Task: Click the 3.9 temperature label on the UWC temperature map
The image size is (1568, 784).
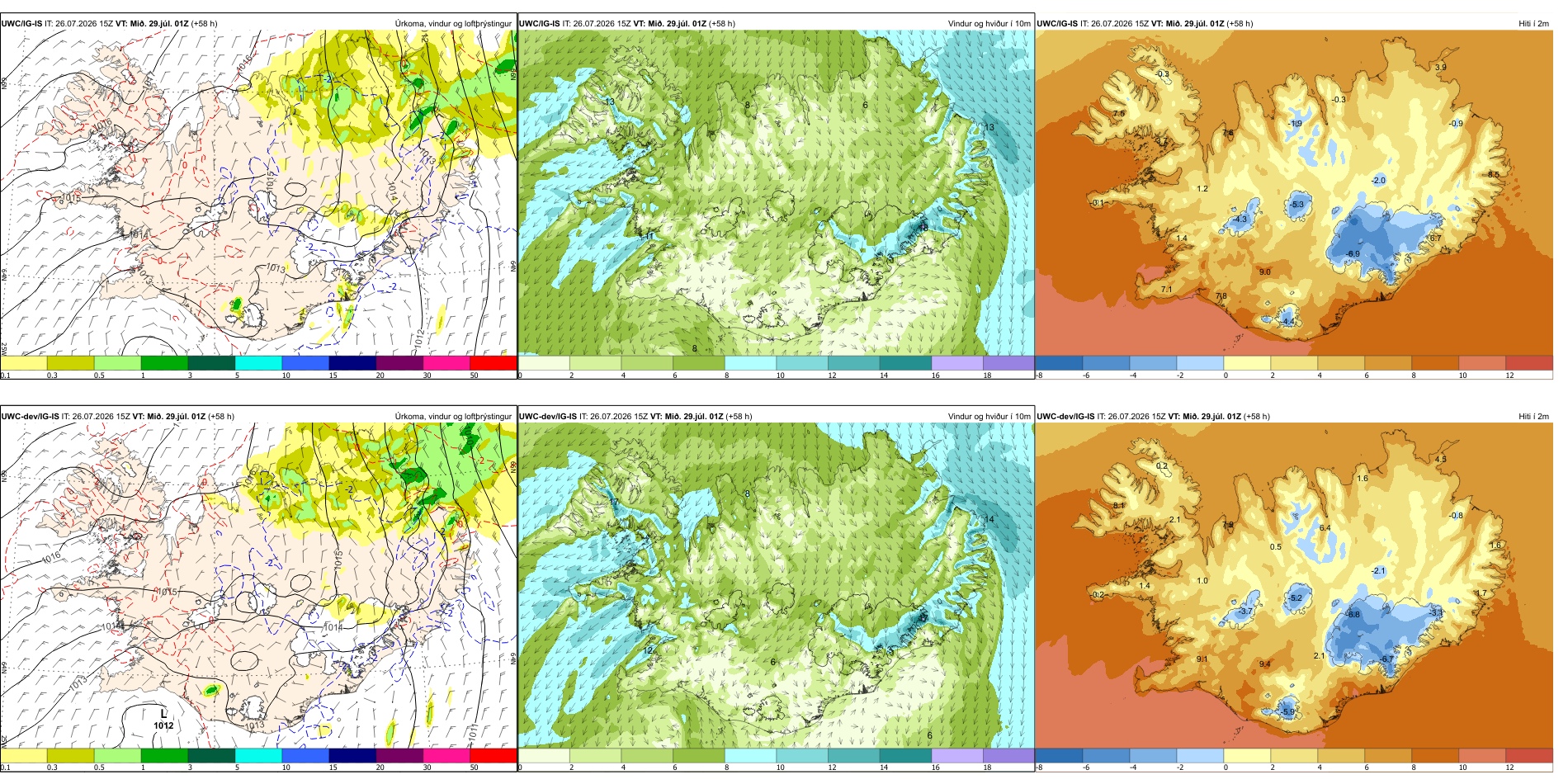Action: pyautogui.click(x=1441, y=68)
